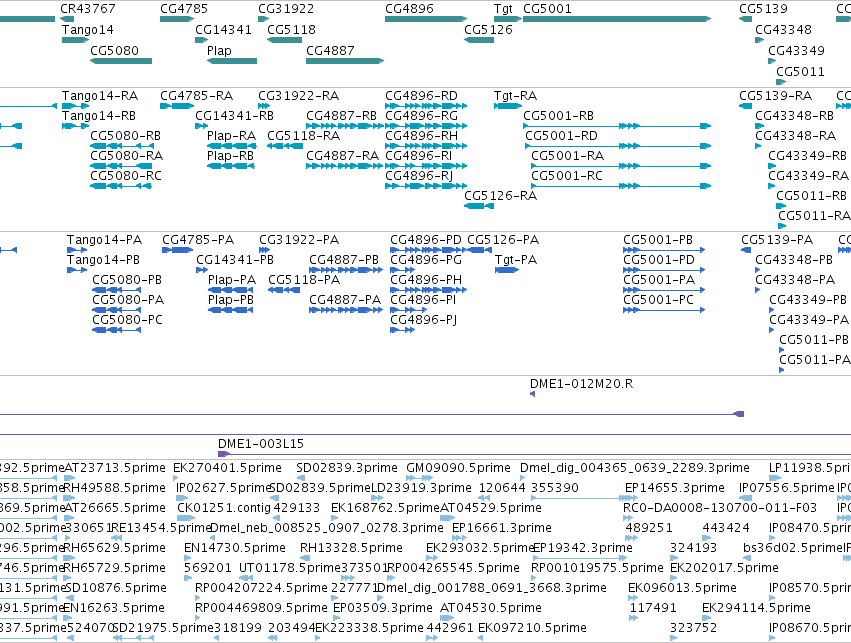Open transcript Tgt-RA

point(516,96)
